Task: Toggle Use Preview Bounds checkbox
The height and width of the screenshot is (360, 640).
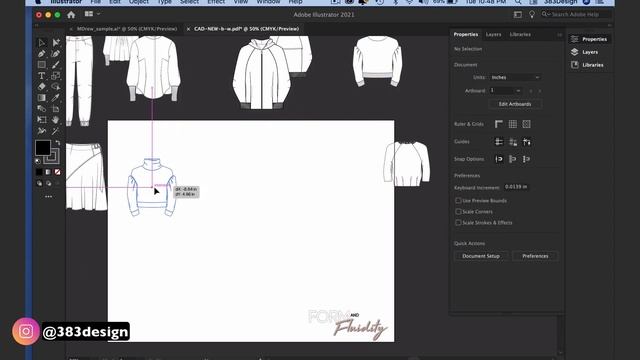Action: click(x=458, y=201)
